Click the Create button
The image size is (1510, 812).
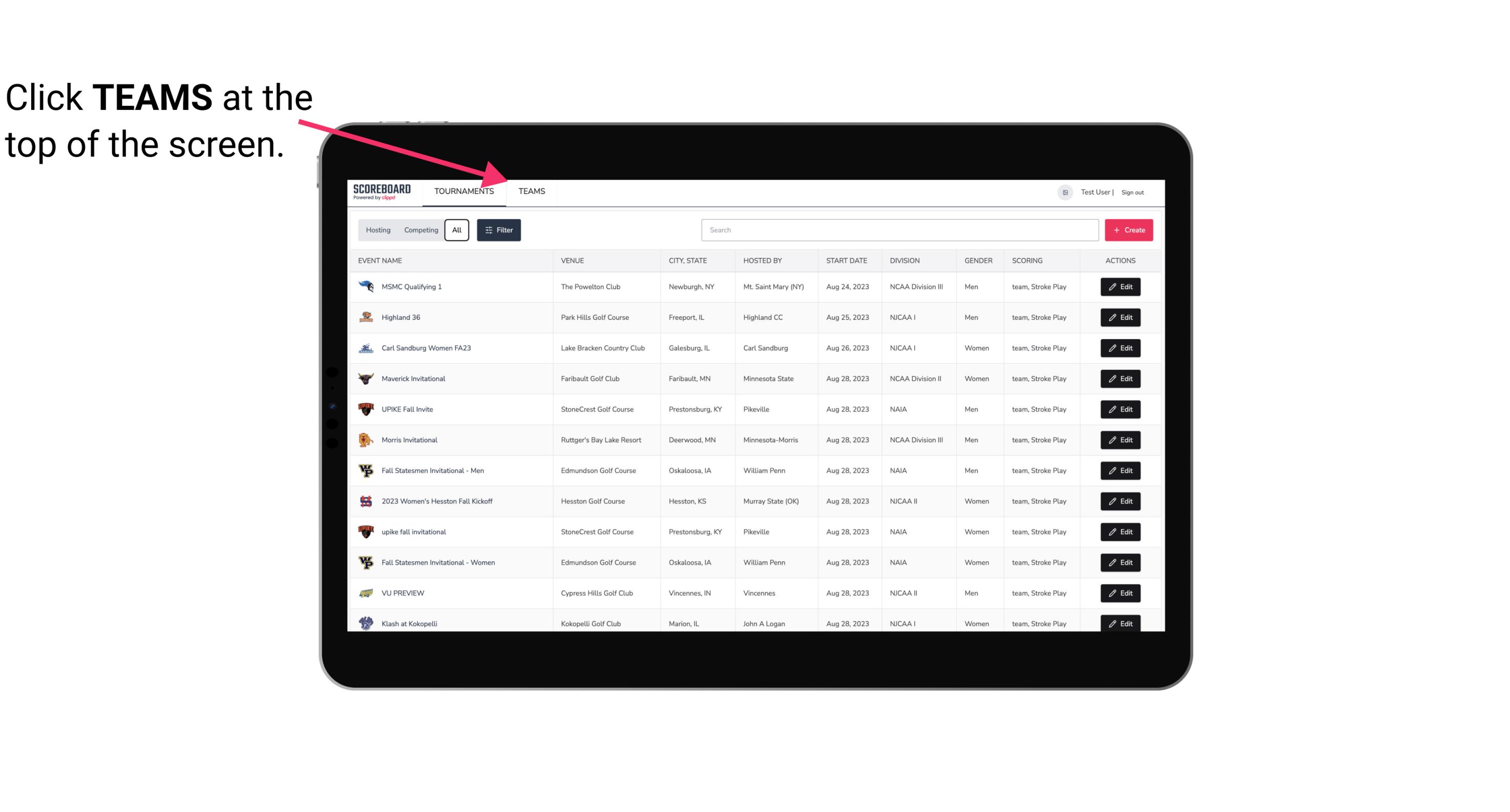tap(1129, 229)
